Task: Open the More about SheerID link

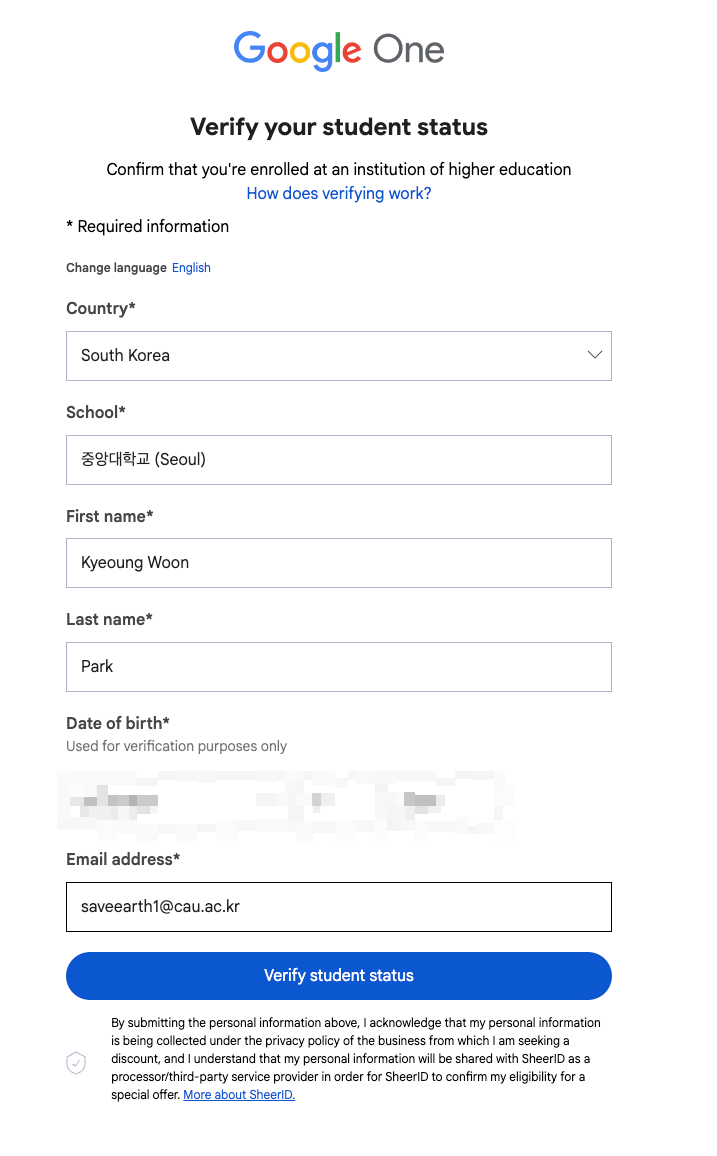Action: [x=239, y=1095]
